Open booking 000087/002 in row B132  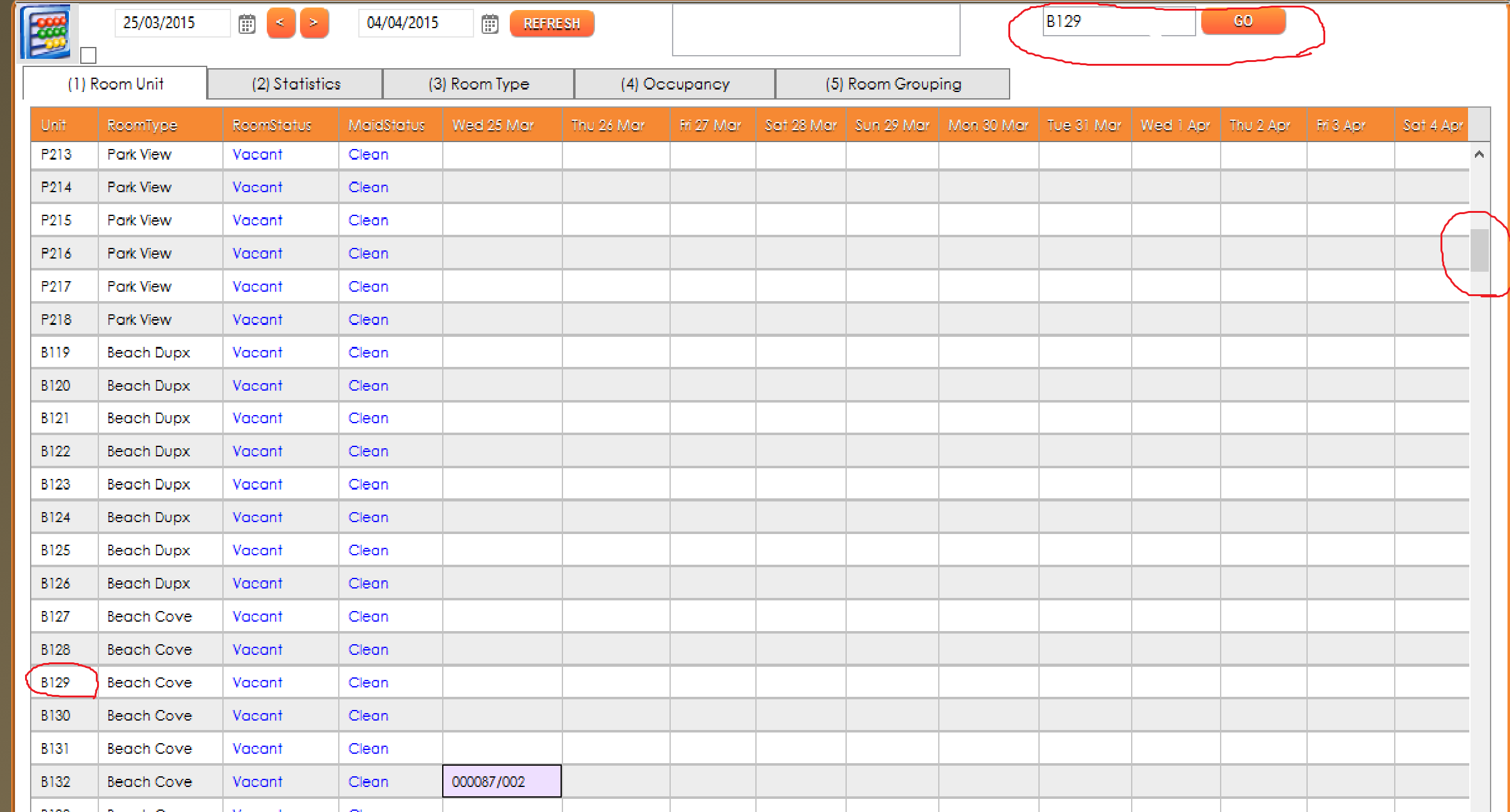pos(502,781)
